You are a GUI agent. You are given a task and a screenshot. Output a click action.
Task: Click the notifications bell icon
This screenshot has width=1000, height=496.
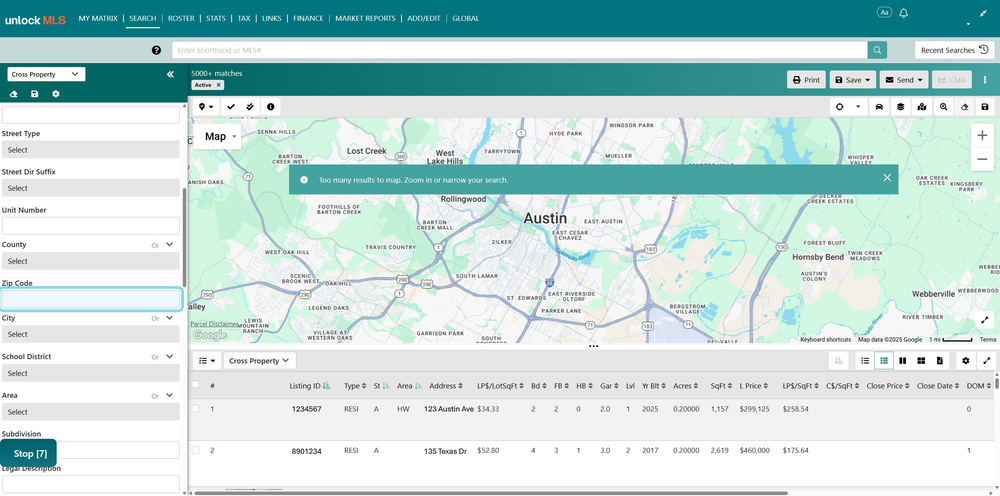903,13
